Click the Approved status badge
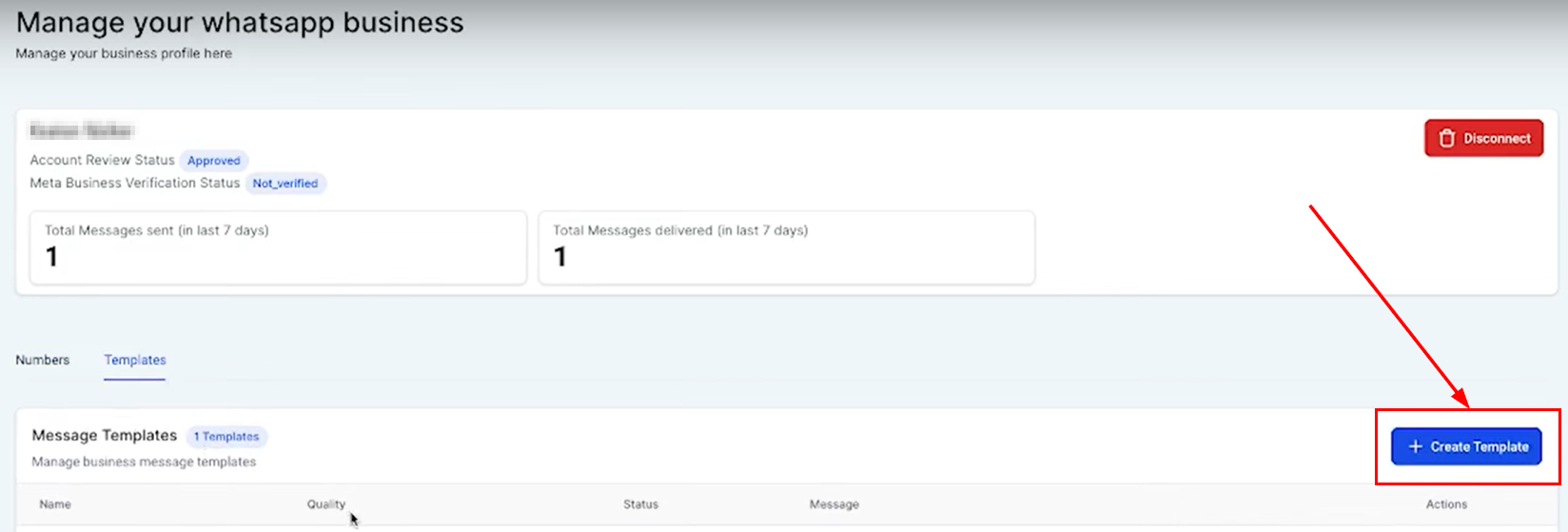Screen dimensions: 1568x532 (214, 161)
